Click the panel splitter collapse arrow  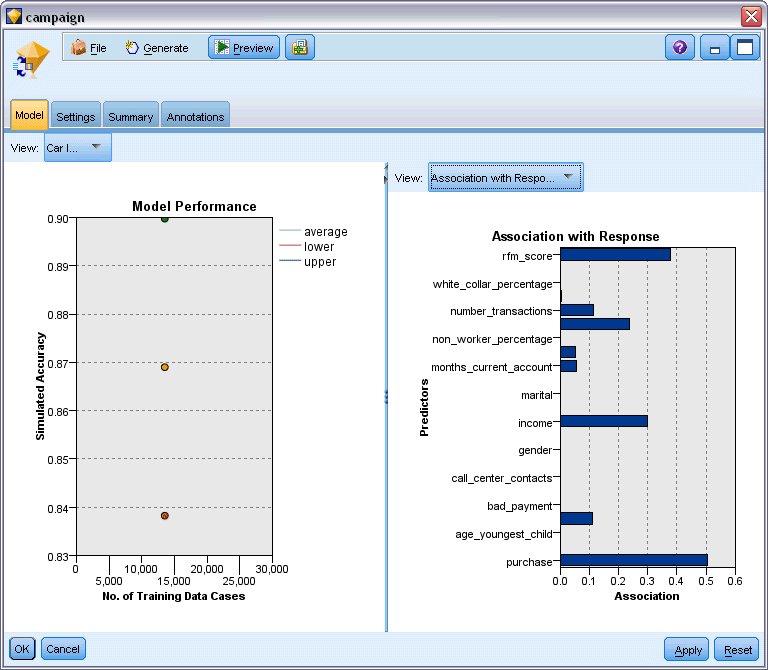click(x=385, y=179)
